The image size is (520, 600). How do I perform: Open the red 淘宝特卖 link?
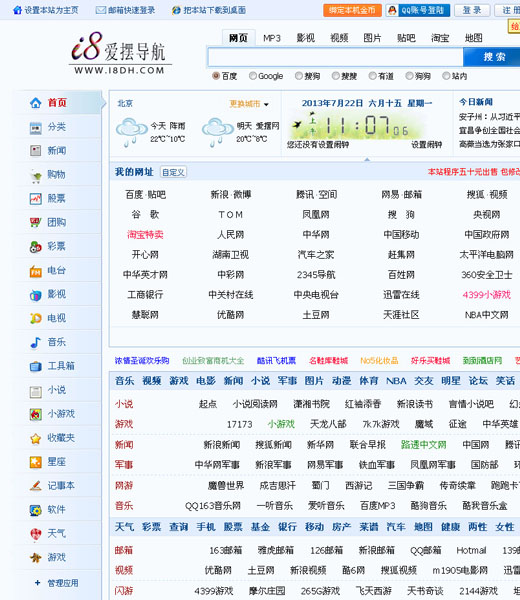(x=145, y=235)
